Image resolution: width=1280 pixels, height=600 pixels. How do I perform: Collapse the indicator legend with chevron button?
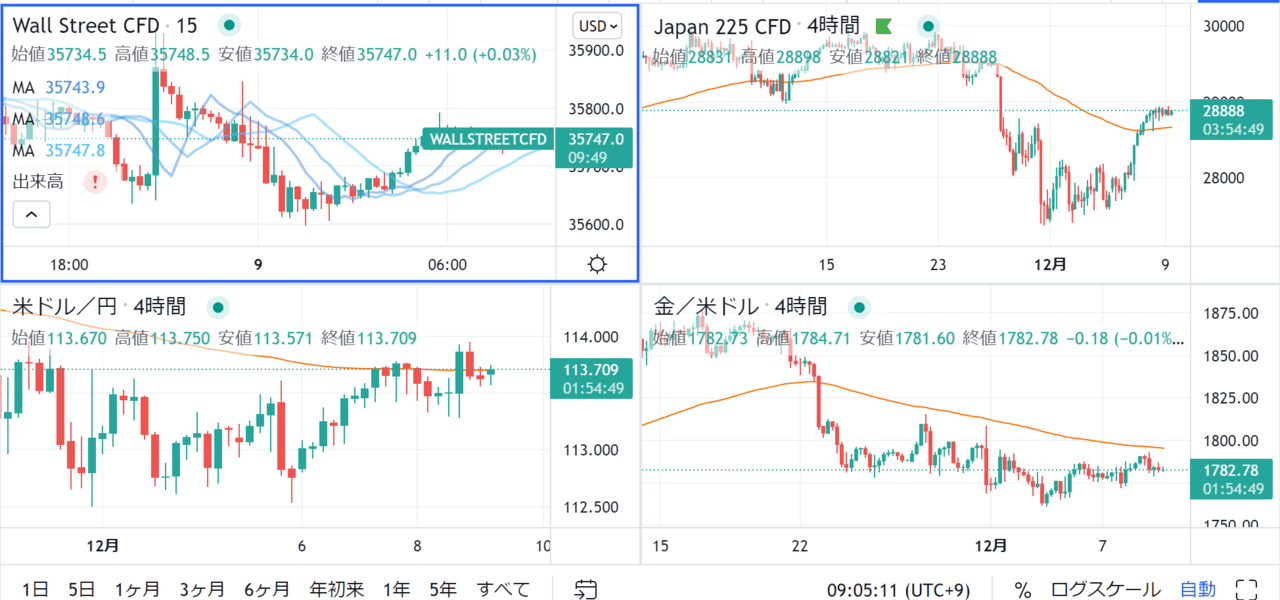coord(31,213)
